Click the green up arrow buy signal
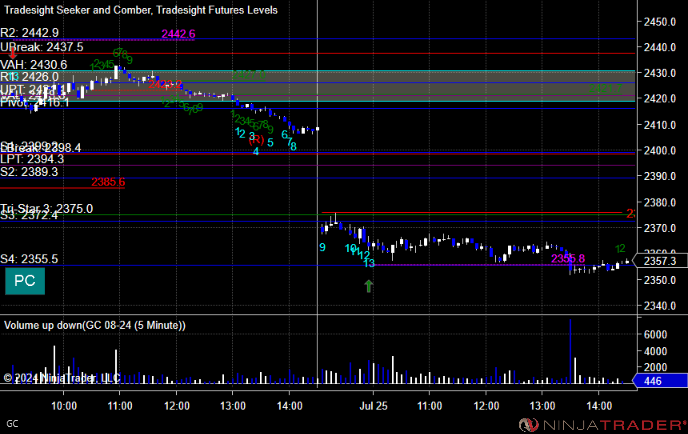Image resolution: width=688 pixels, height=434 pixels. tap(369, 286)
